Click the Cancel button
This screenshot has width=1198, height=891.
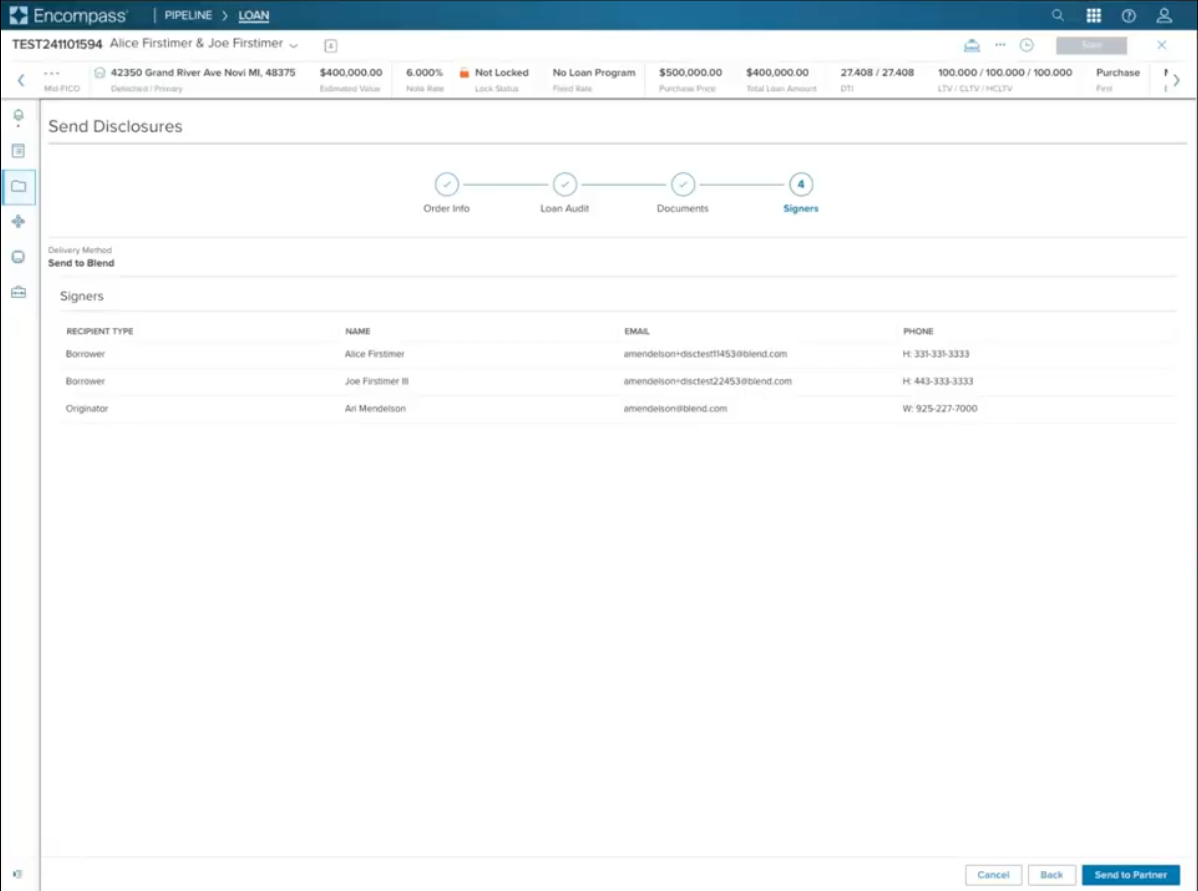[x=993, y=875]
